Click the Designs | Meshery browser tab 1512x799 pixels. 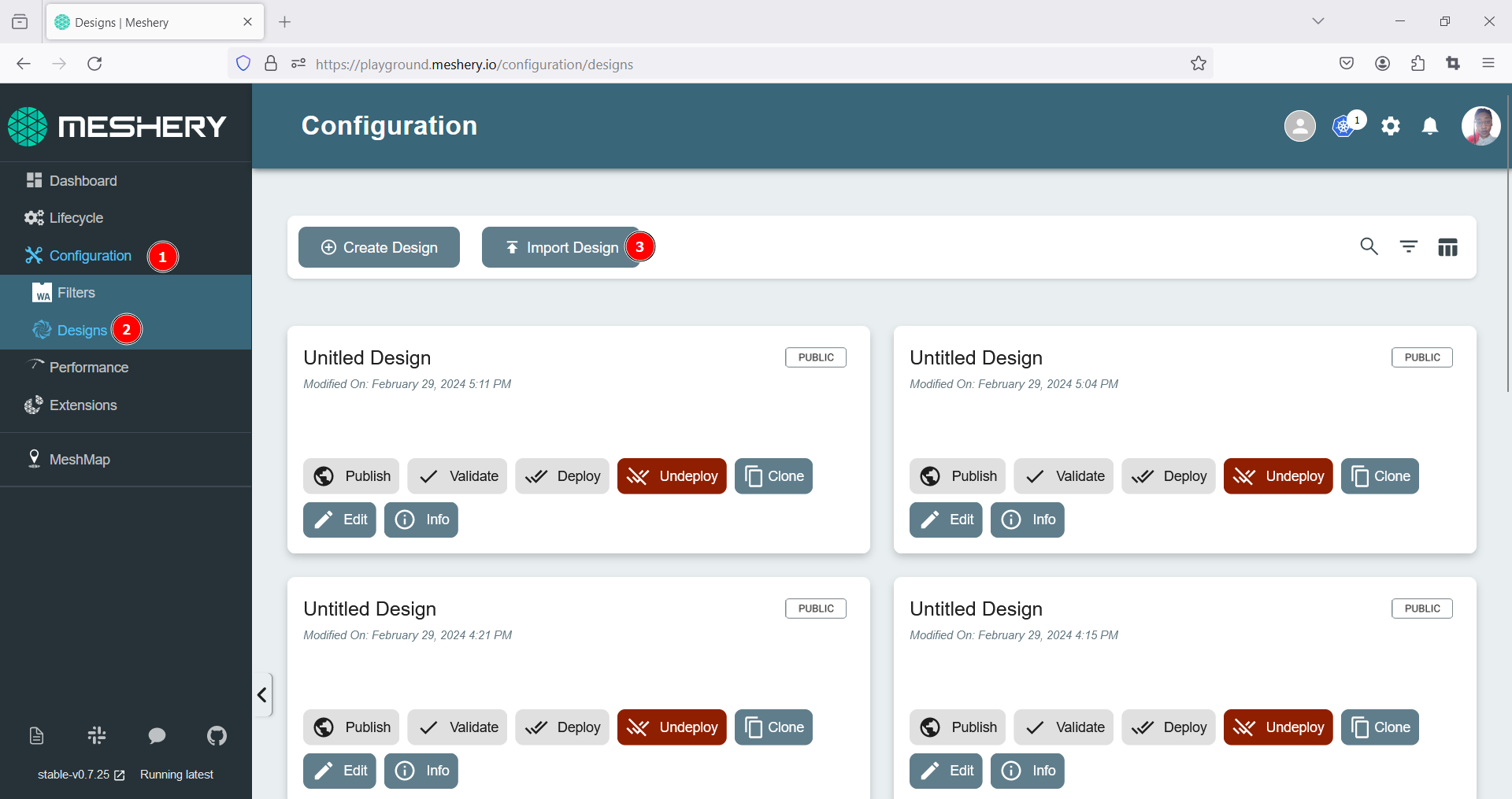click(x=142, y=21)
